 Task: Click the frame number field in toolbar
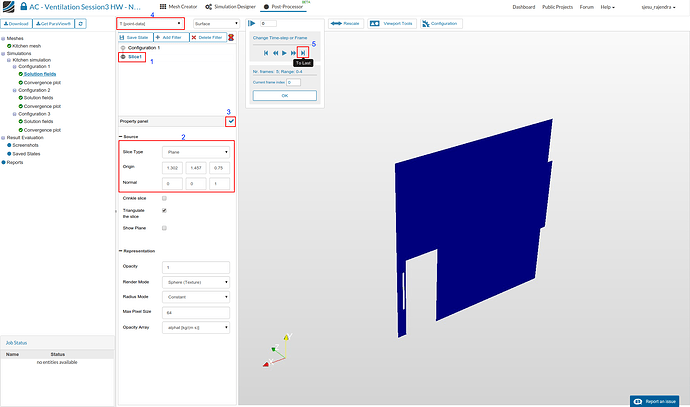(x=268, y=23)
